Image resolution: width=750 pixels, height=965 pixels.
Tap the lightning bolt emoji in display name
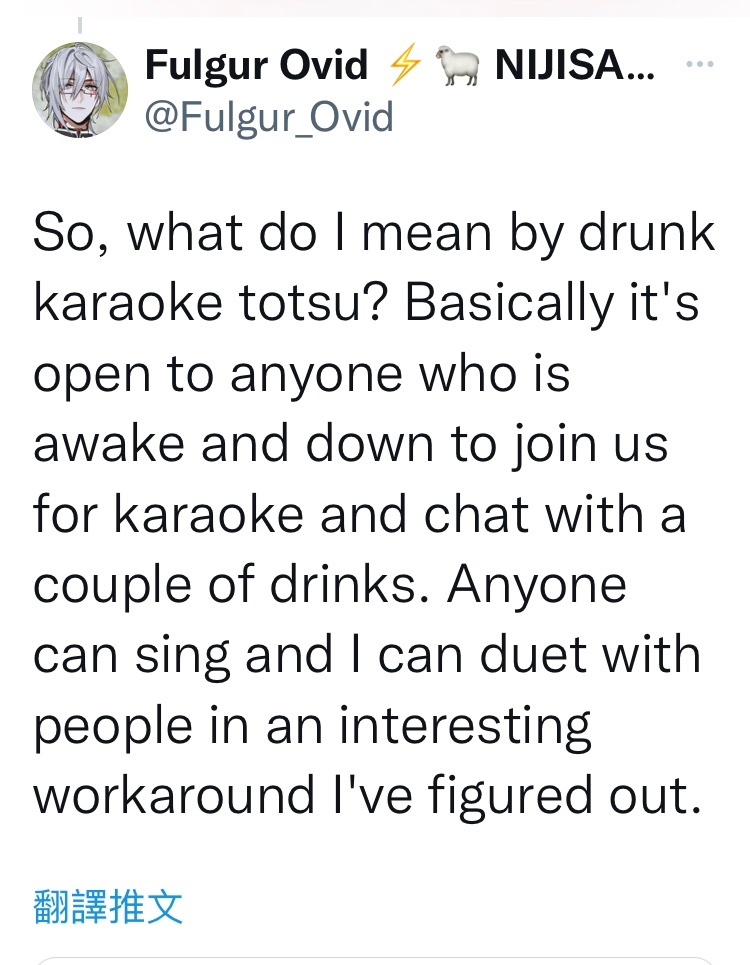pyautogui.click(x=405, y=63)
